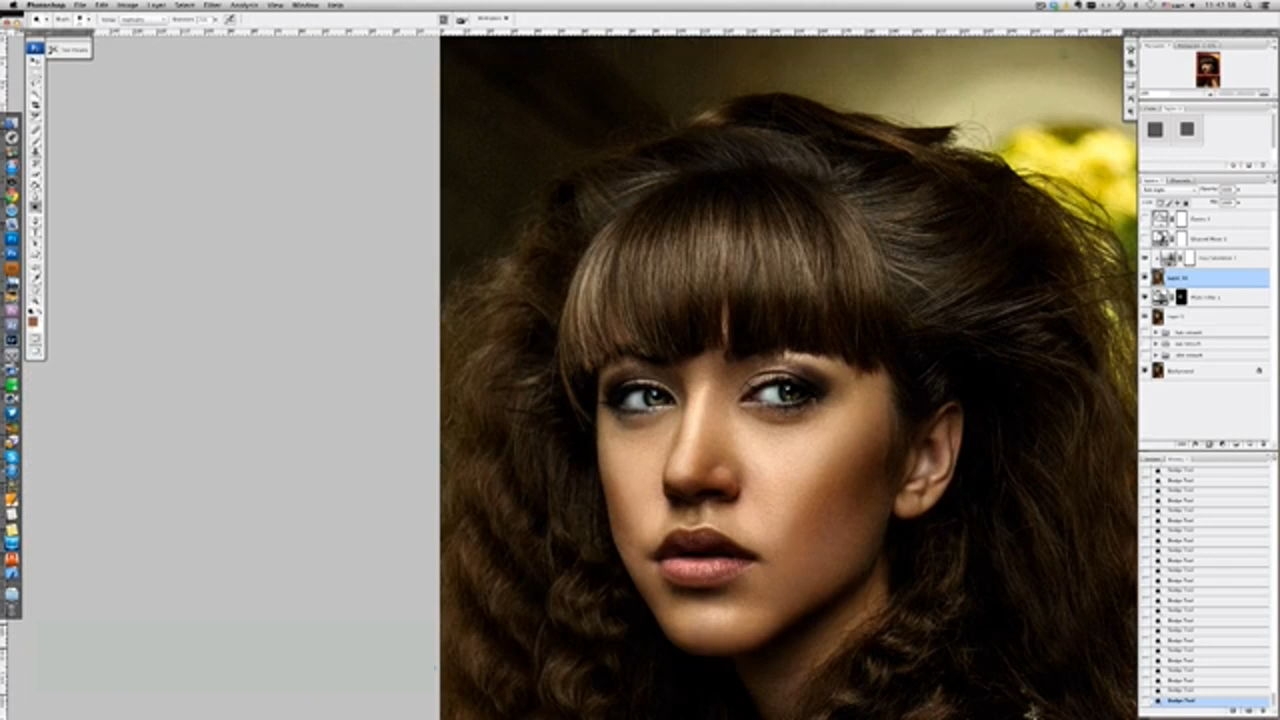
Task: Toggle lock all in Layers panel
Action: click(1186, 202)
